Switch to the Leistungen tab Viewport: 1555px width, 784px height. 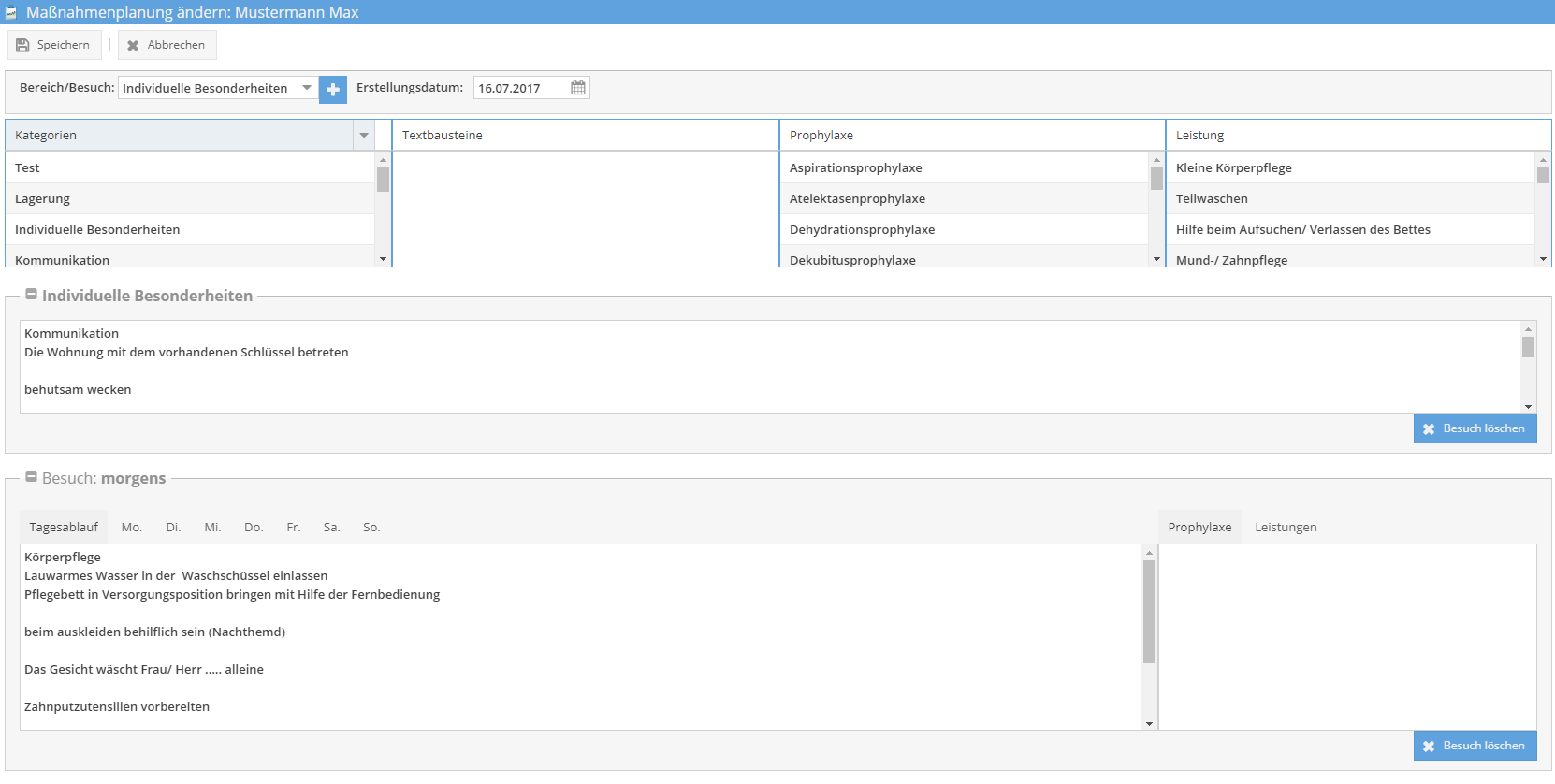(1286, 528)
